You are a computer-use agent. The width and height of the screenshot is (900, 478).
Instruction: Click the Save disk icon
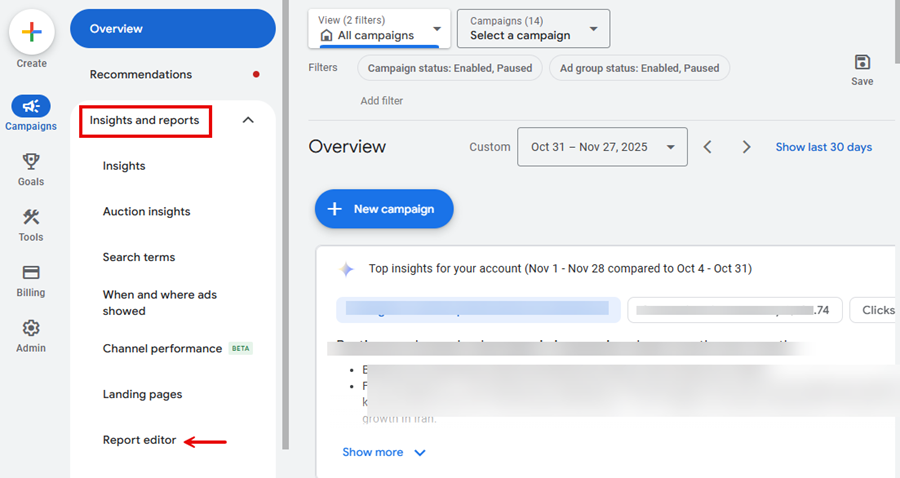[862, 62]
